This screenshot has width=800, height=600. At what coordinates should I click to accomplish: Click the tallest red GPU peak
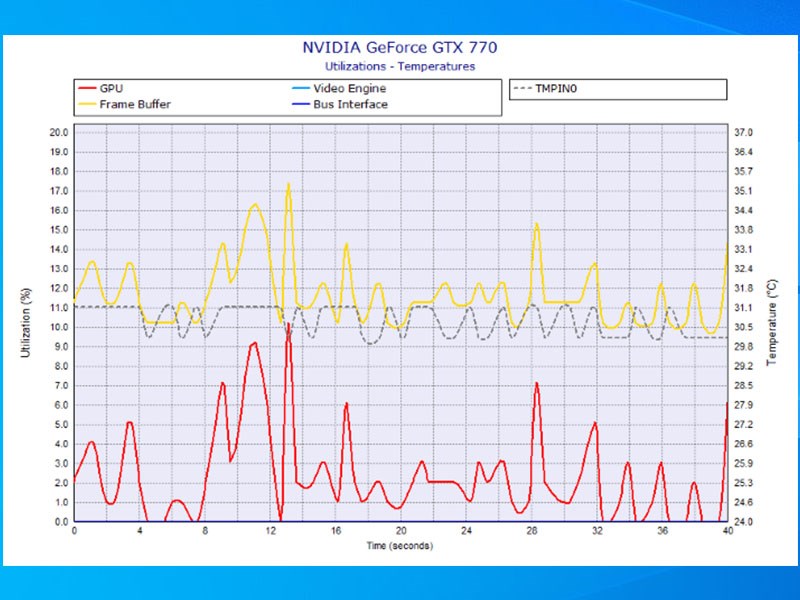coord(288,324)
